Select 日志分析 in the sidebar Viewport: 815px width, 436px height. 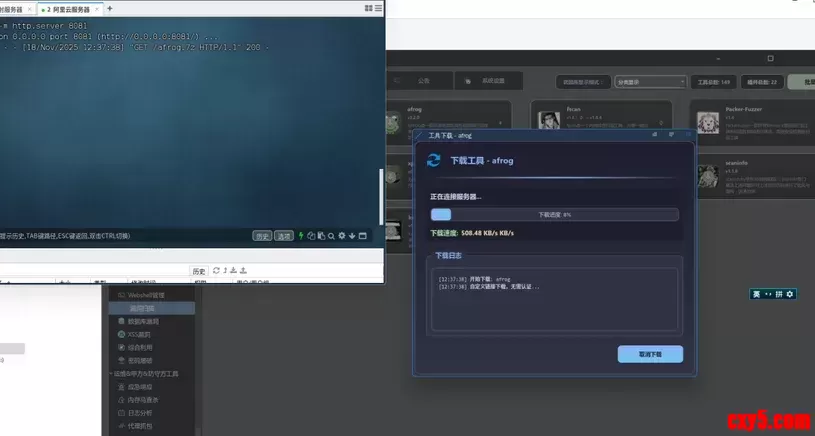[x=143, y=412]
